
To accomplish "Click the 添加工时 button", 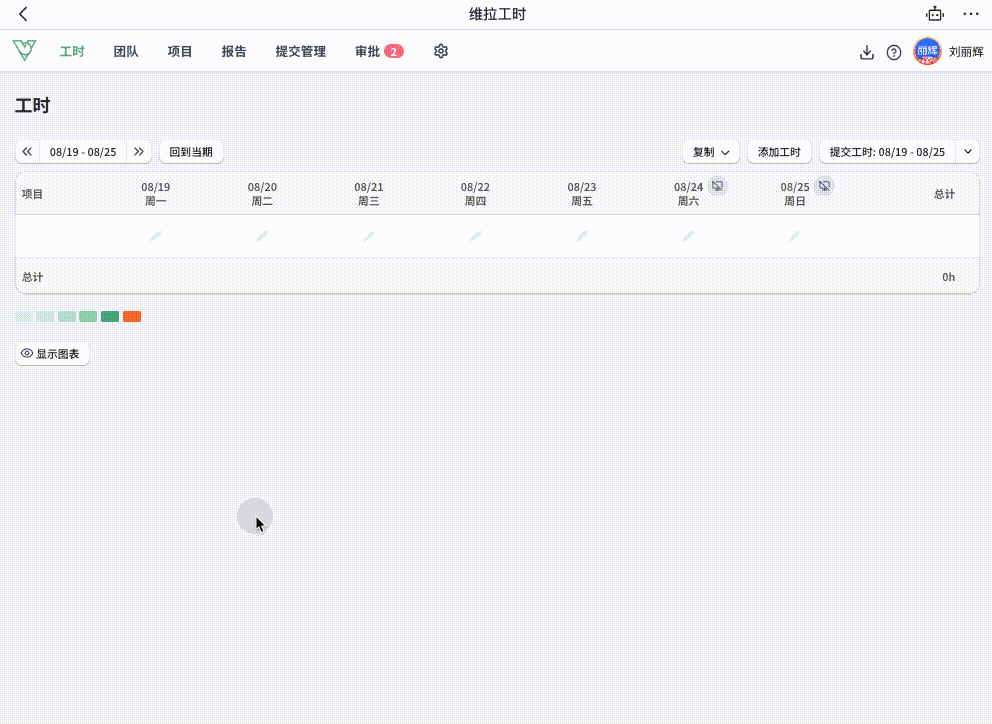I will click(x=779, y=152).
